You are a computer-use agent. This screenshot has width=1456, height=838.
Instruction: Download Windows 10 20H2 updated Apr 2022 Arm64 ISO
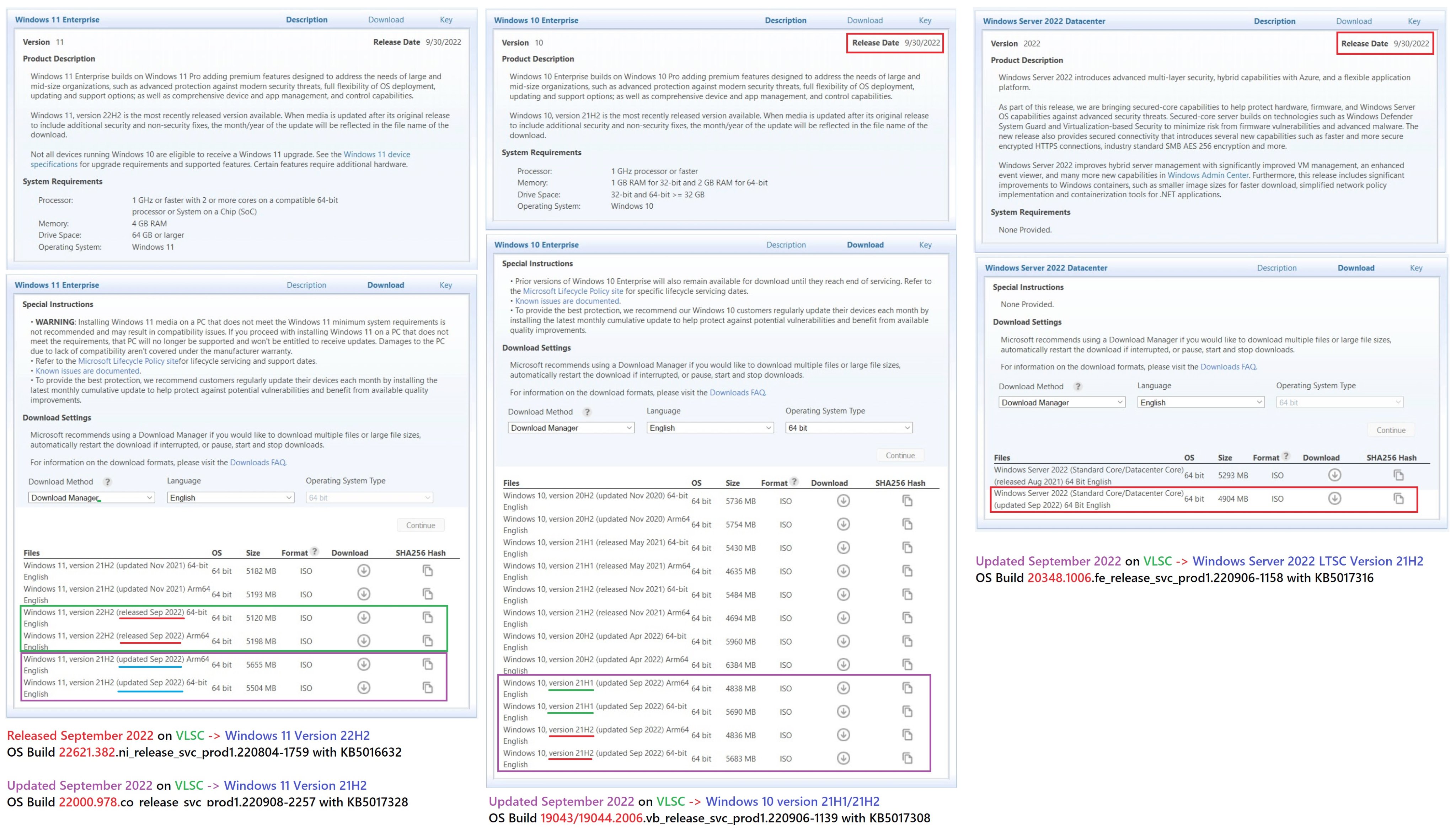843,664
